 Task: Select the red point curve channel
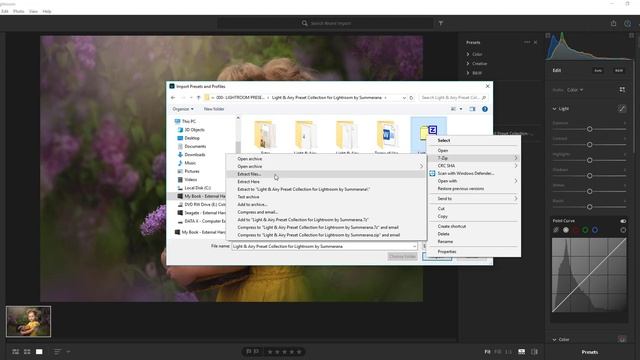(x=576, y=230)
